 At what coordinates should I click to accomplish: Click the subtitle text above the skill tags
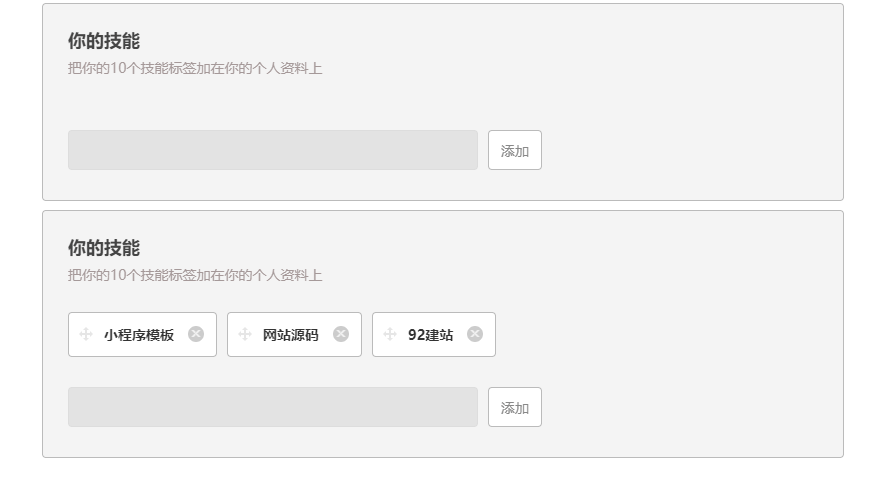pyautogui.click(x=195, y=275)
